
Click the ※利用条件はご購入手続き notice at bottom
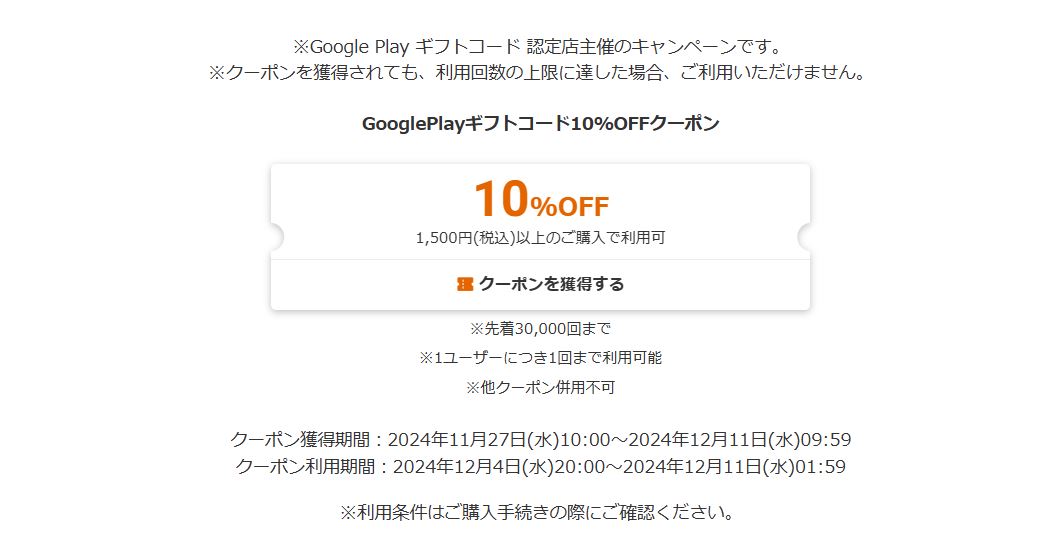point(540,513)
